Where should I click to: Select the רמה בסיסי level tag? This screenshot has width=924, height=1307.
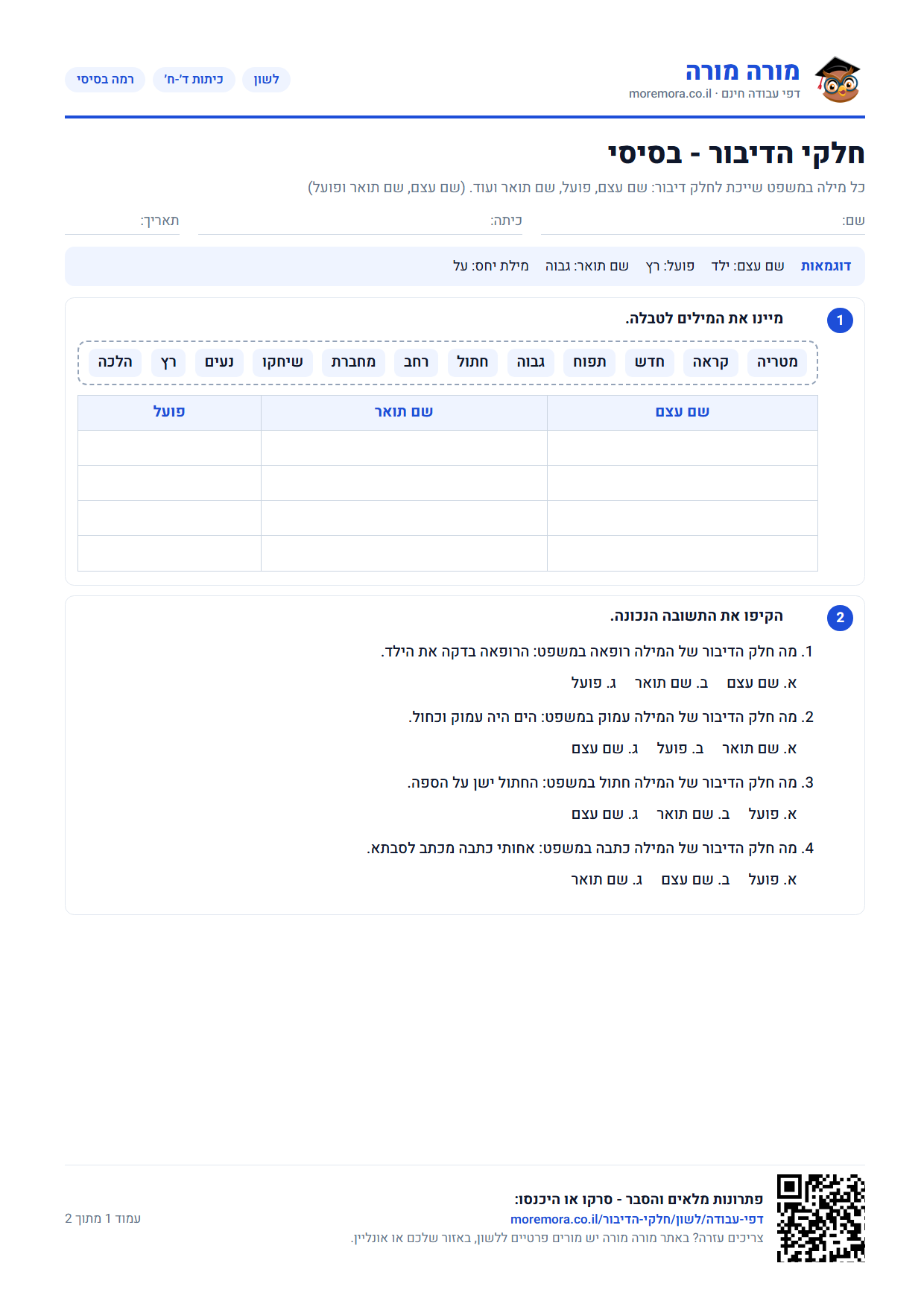(x=105, y=80)
